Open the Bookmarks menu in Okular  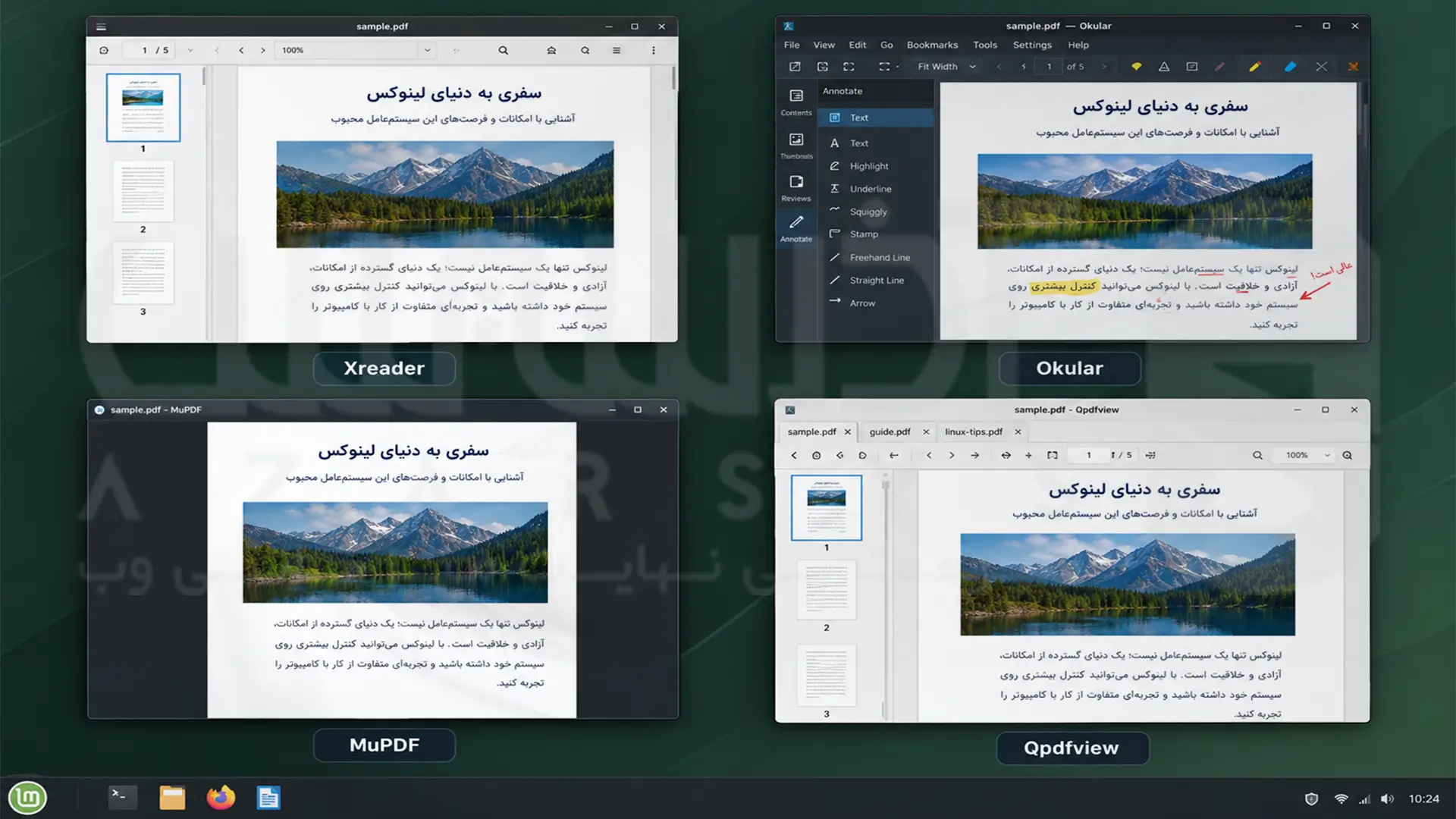(x=932, y=45)
